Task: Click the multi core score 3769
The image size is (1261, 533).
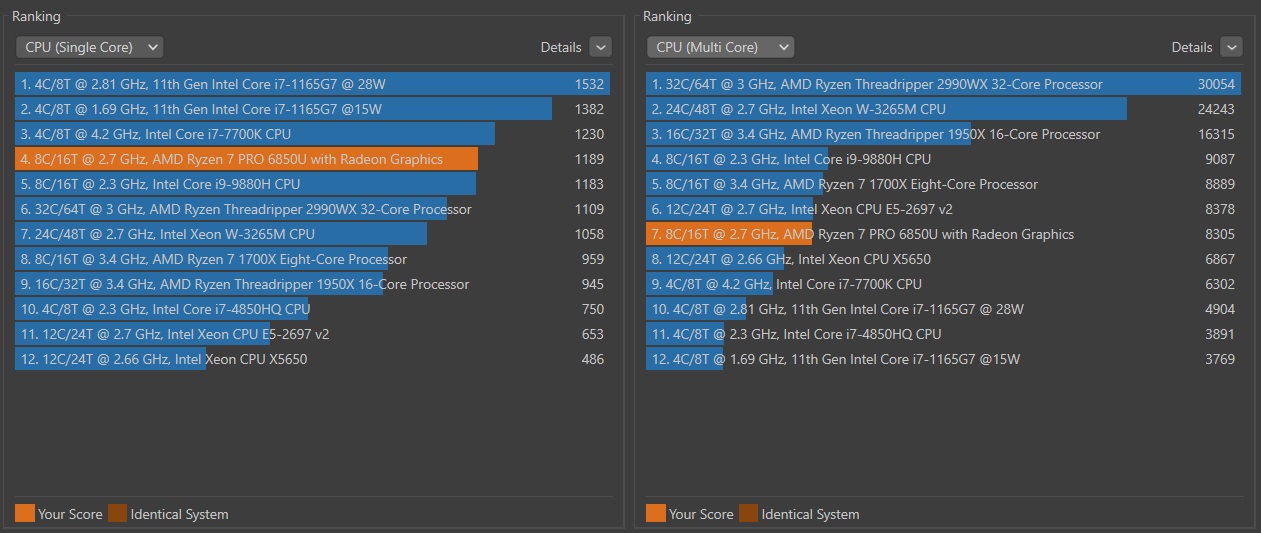Action: point(1220,359)
